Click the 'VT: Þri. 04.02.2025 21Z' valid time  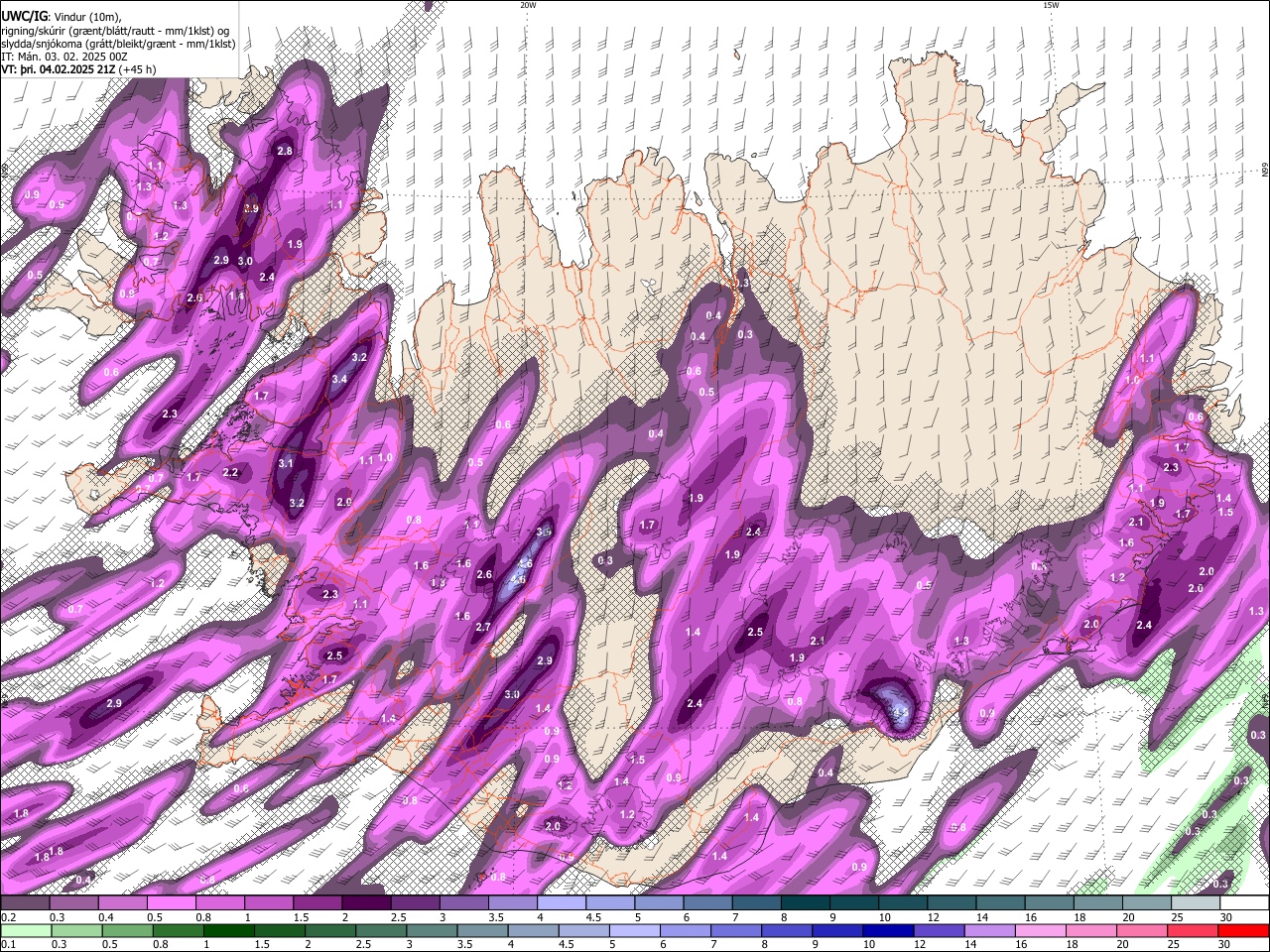[59, 70]
